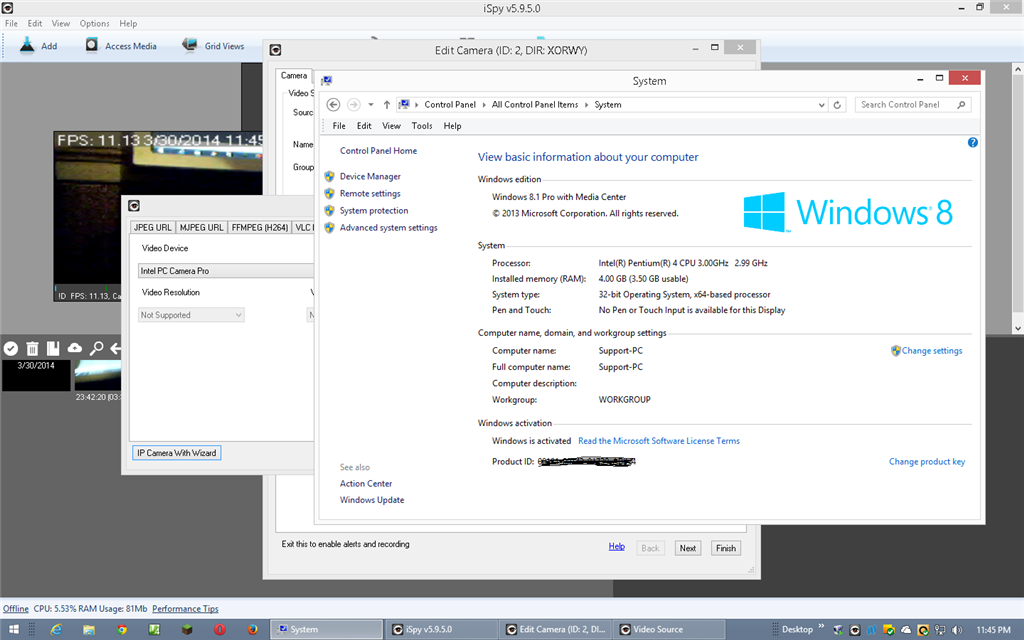Click Finish in the Edit Camera window

(726, 548)
